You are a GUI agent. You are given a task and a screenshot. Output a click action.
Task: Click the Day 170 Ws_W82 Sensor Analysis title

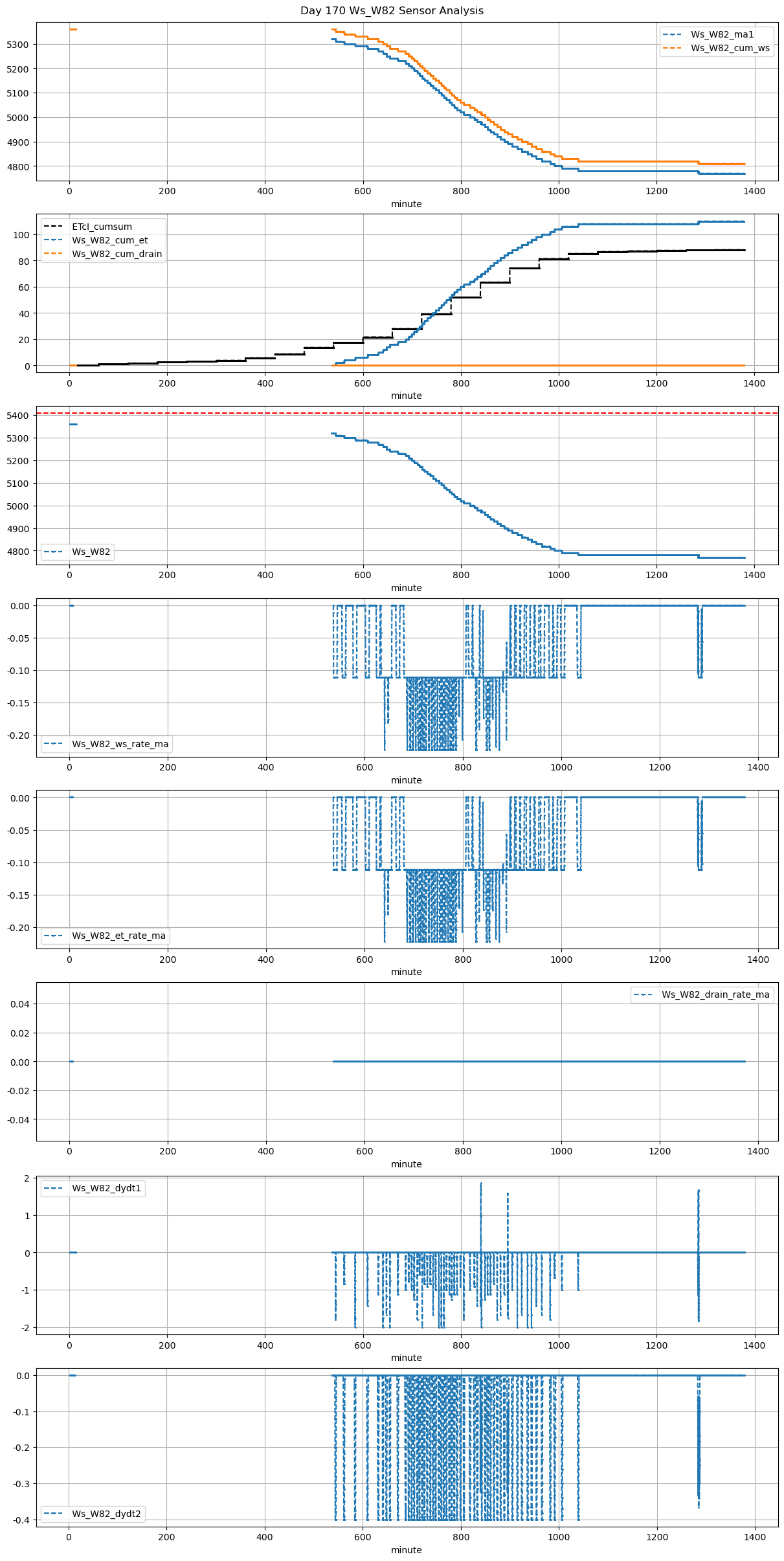tap(392, 11)
